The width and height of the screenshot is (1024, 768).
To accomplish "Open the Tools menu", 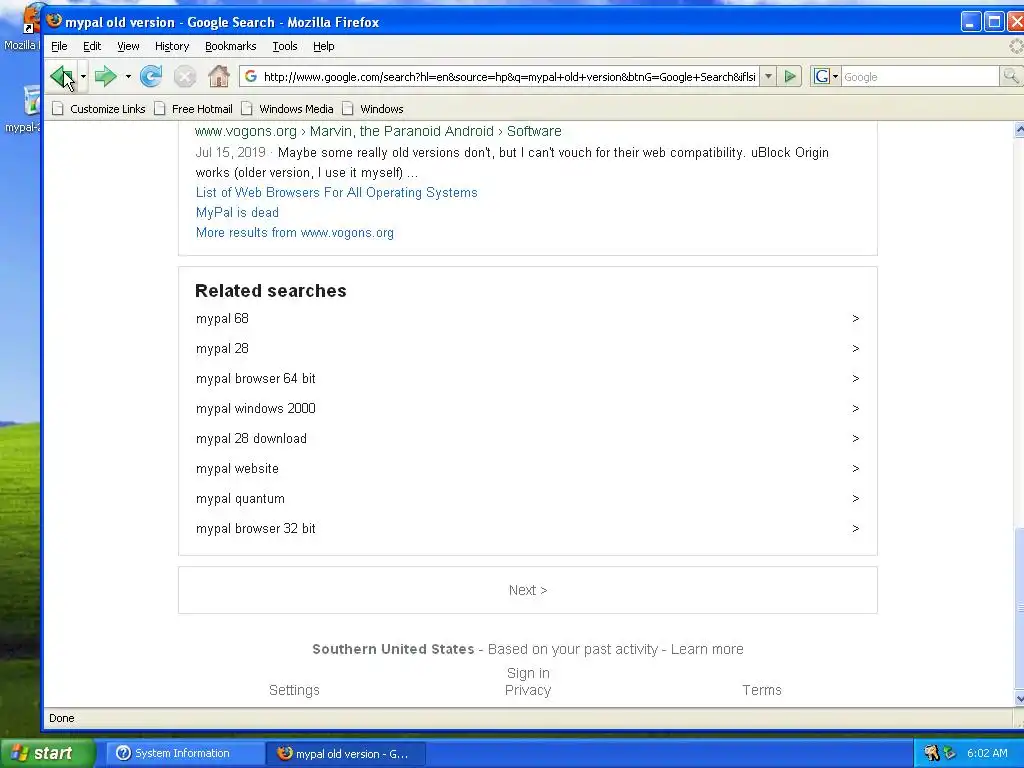I will point(285,46).
